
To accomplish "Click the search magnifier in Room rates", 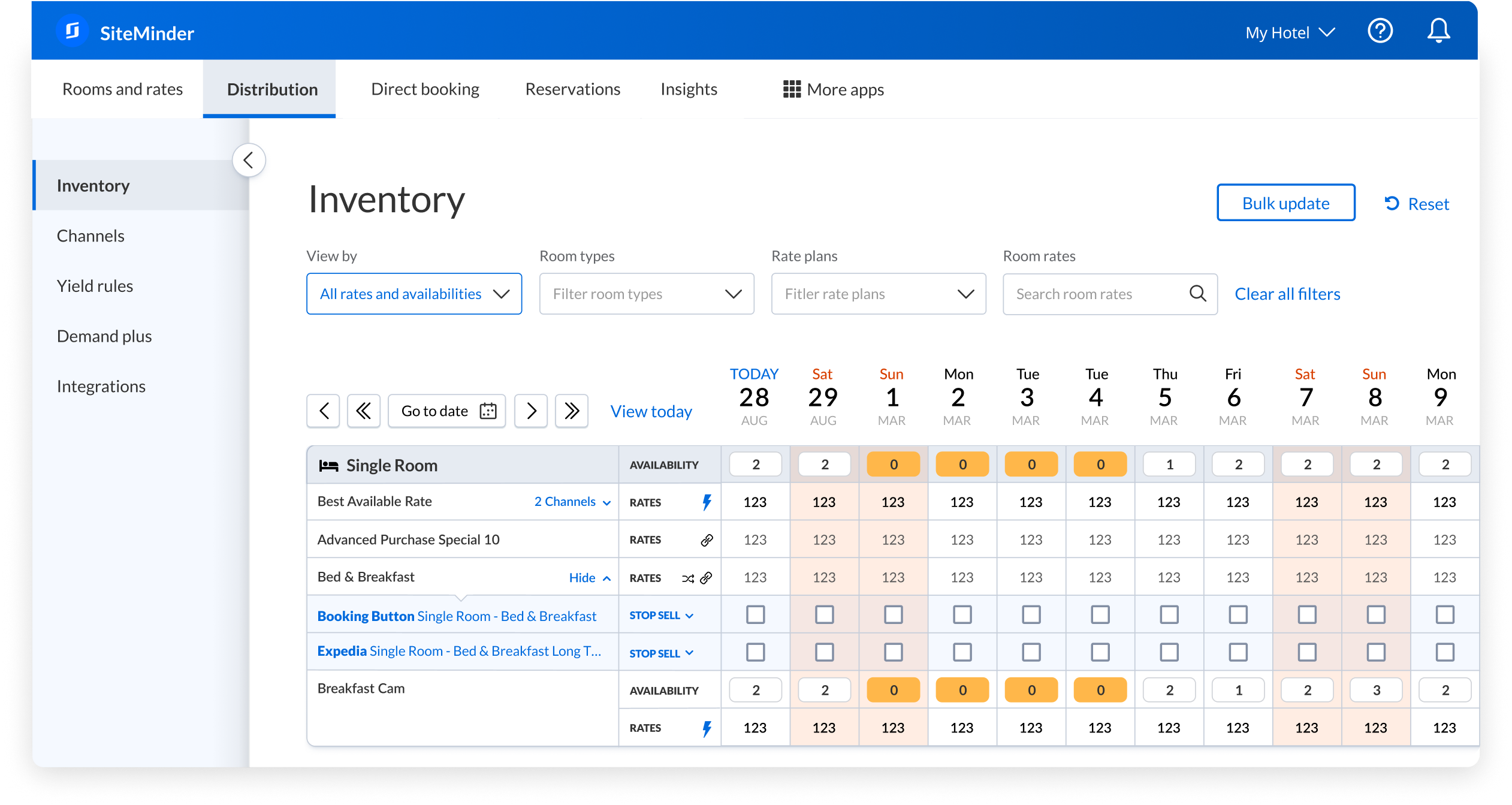I will 1197,294.
